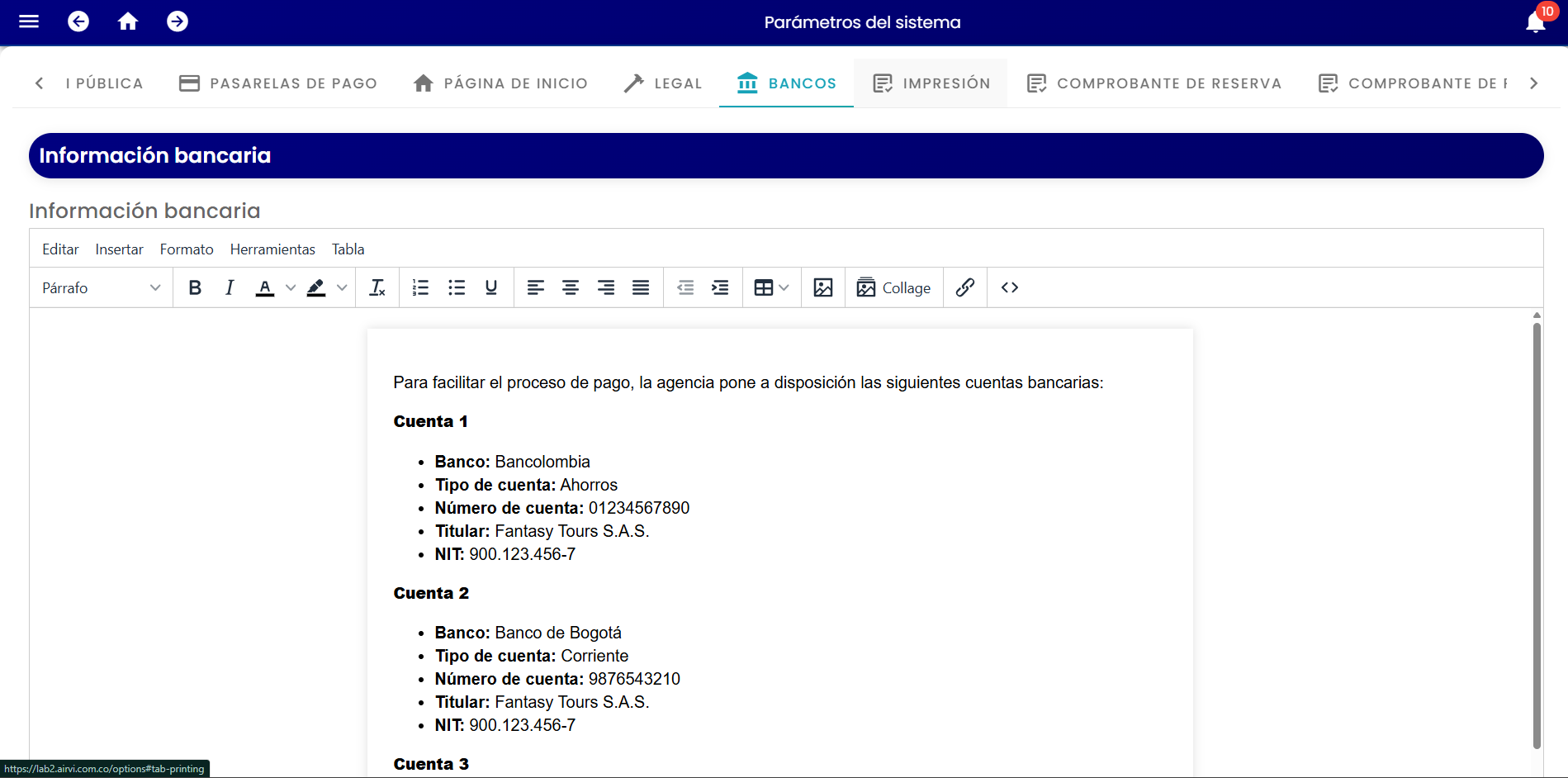Insert or edit a link

[965, 287]
